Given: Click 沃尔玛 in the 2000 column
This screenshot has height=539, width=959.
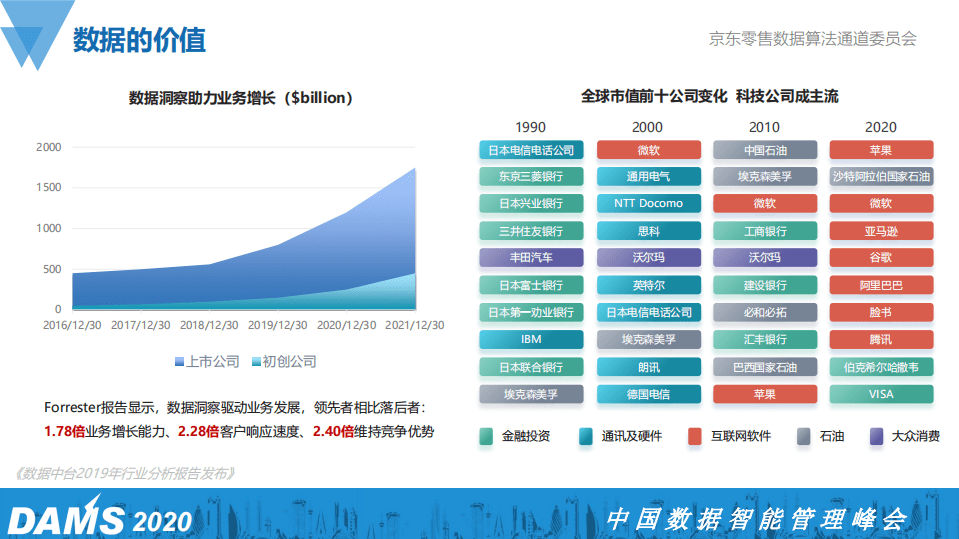Looking at the screenshot, I should click(648, 258).
